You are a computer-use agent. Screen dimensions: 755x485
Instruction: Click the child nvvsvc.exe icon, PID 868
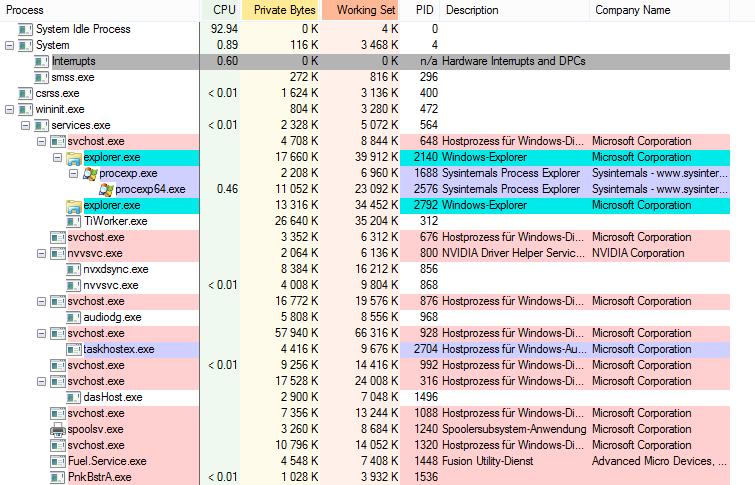click(x=73, y=286)
